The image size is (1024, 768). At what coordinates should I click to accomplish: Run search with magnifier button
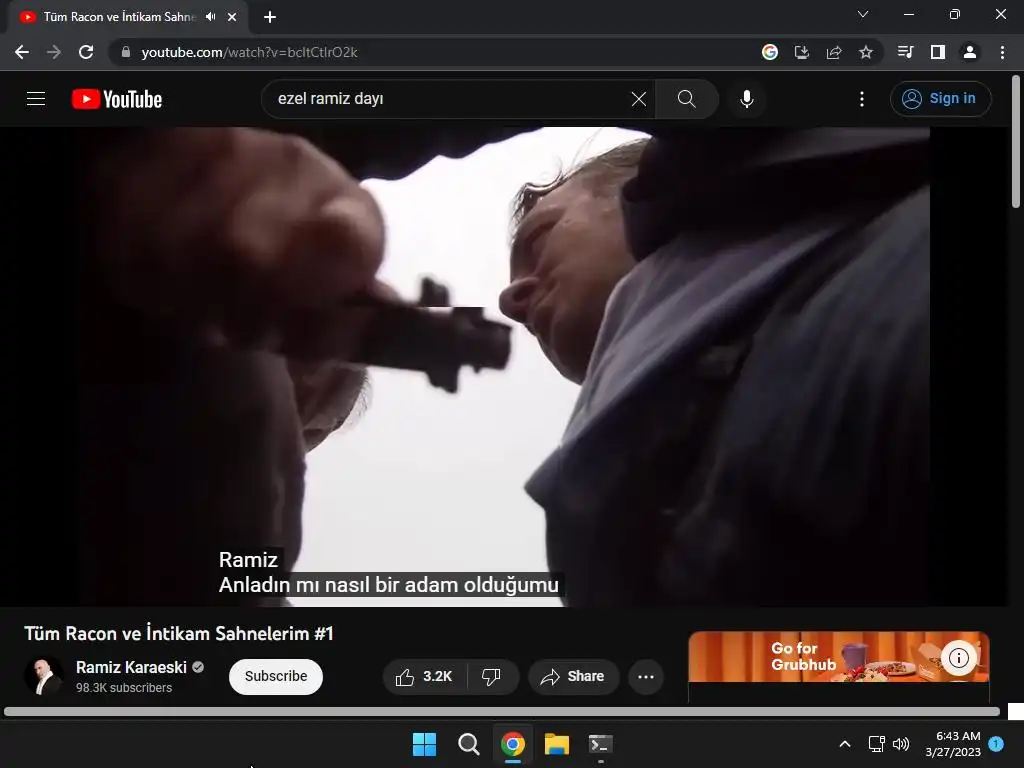pos(686,99)
